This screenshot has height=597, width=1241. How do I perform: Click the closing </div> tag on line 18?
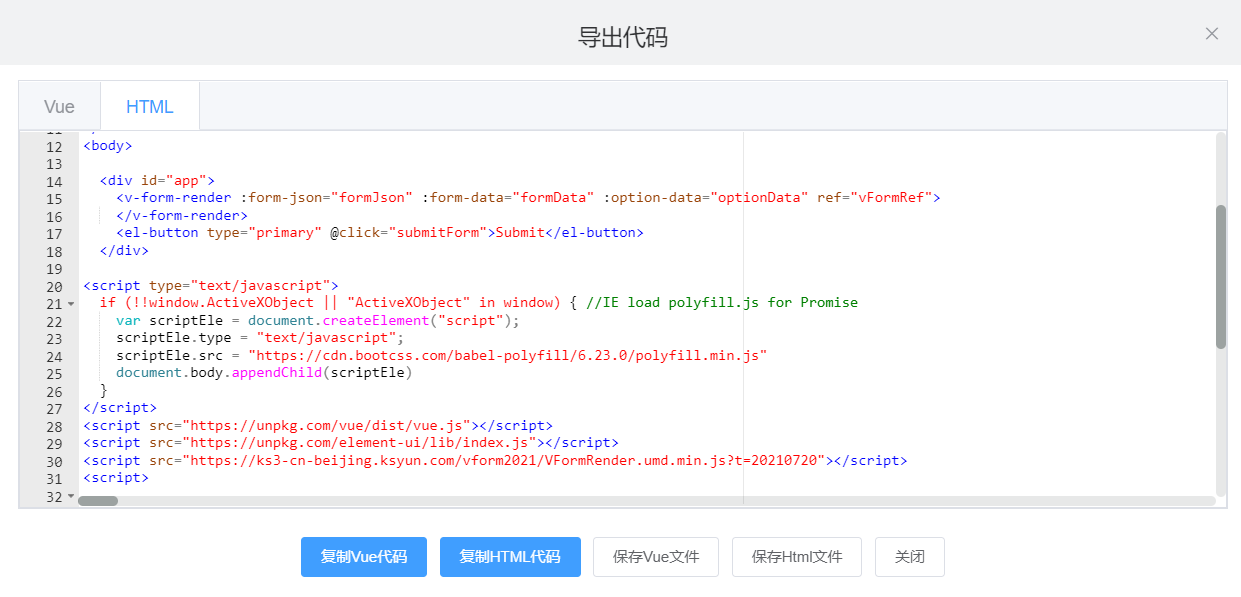click(x=124, y=250)
